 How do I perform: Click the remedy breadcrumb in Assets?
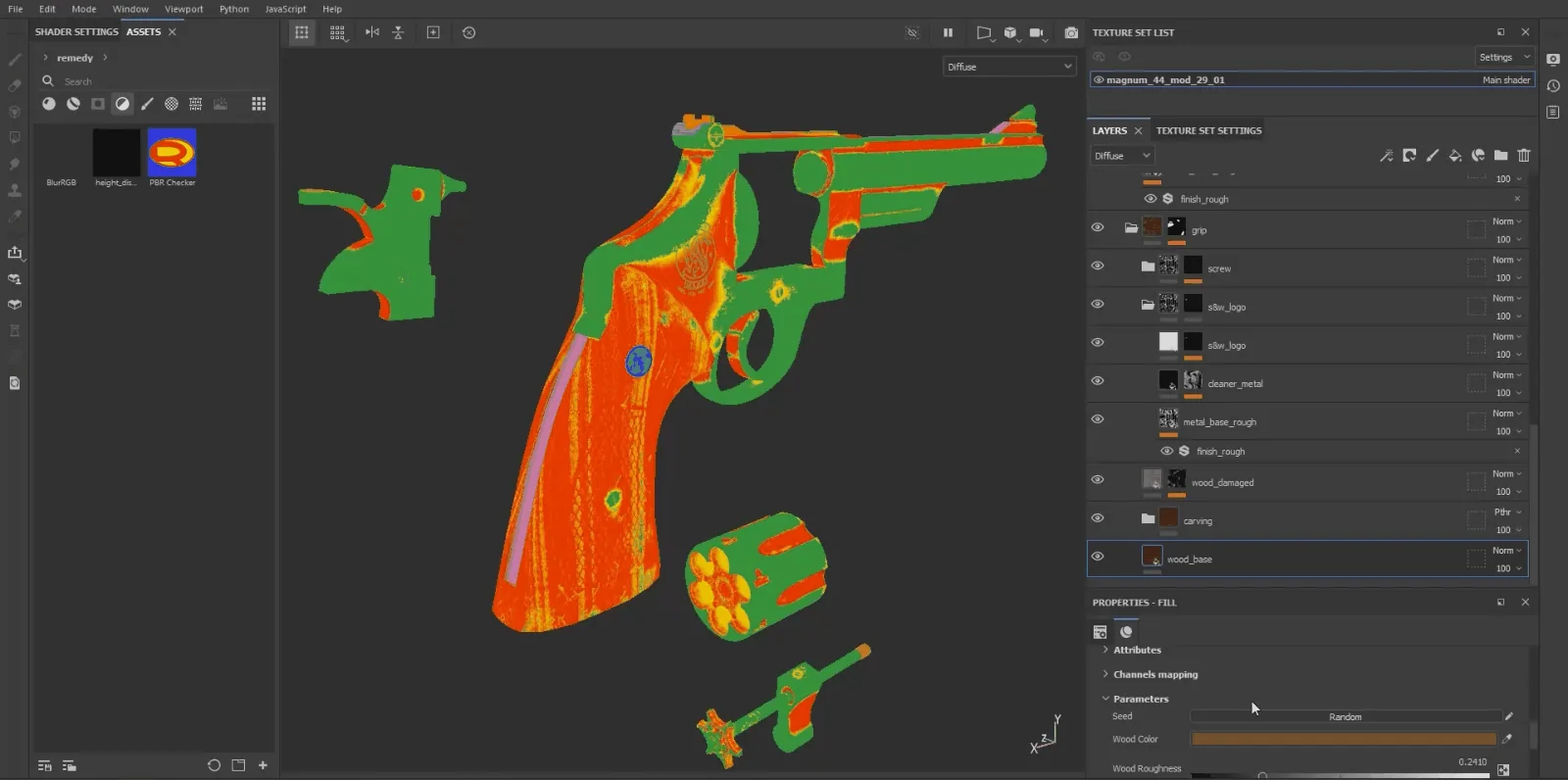pyautogui.click(x=74, y=58)
